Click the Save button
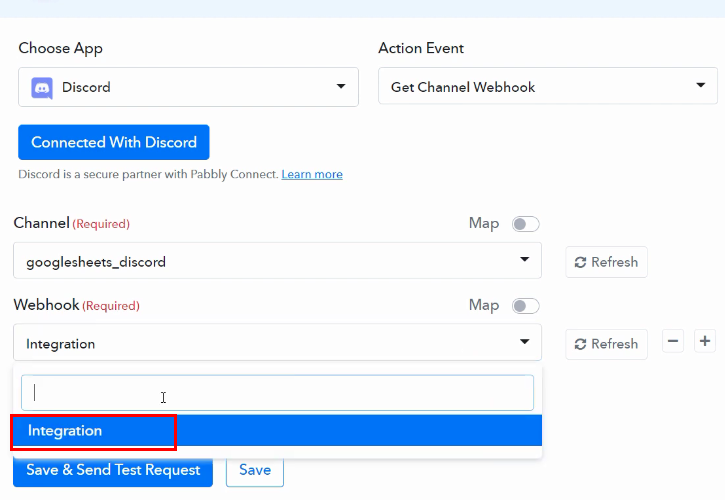 coord(255,471)
